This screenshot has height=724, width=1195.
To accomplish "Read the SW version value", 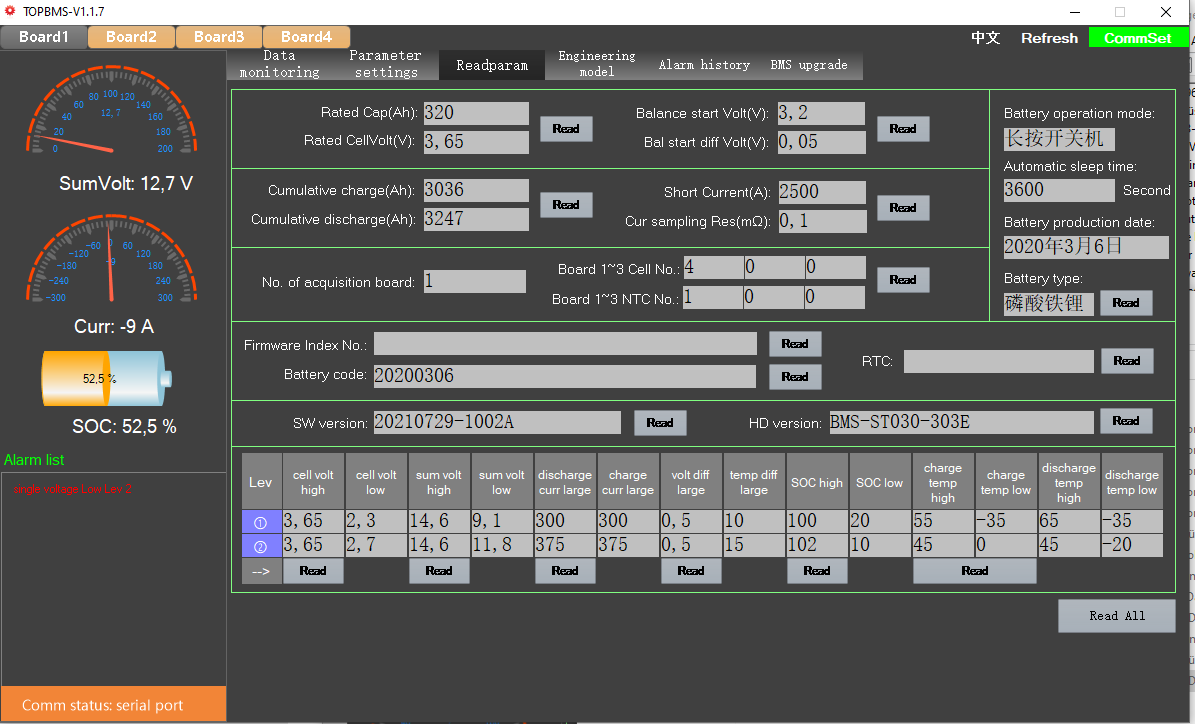I will tap(660, 423).
